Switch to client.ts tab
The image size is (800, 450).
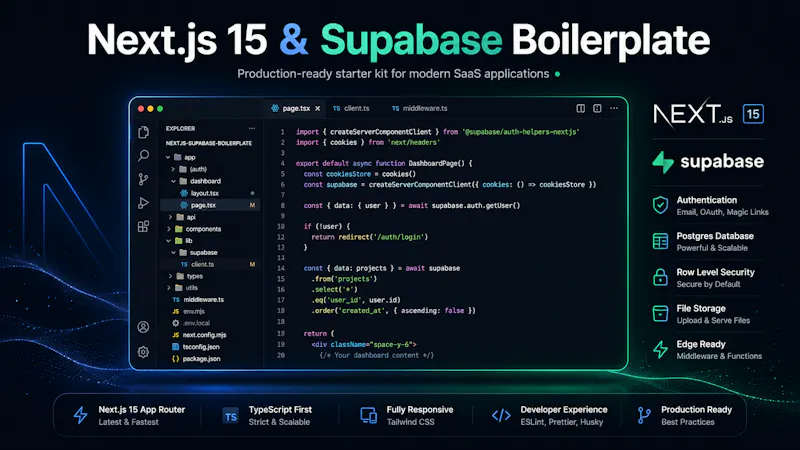[351, 108]
